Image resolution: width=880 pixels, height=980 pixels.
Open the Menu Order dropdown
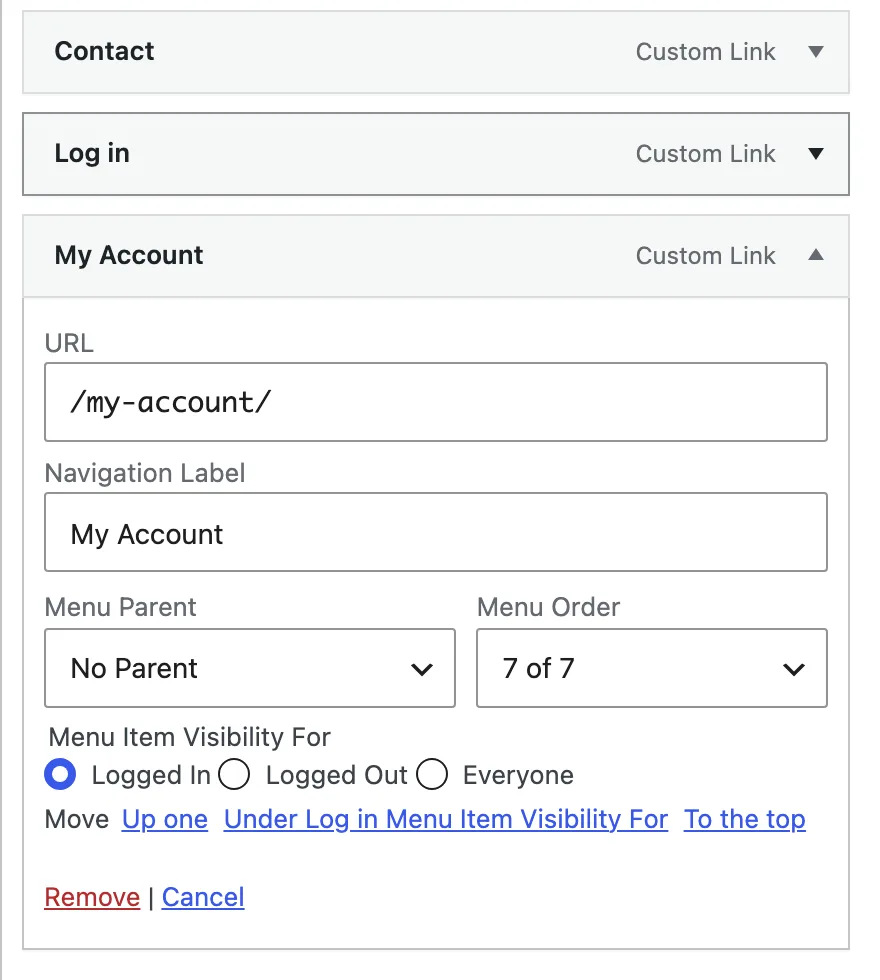point(652,668)
